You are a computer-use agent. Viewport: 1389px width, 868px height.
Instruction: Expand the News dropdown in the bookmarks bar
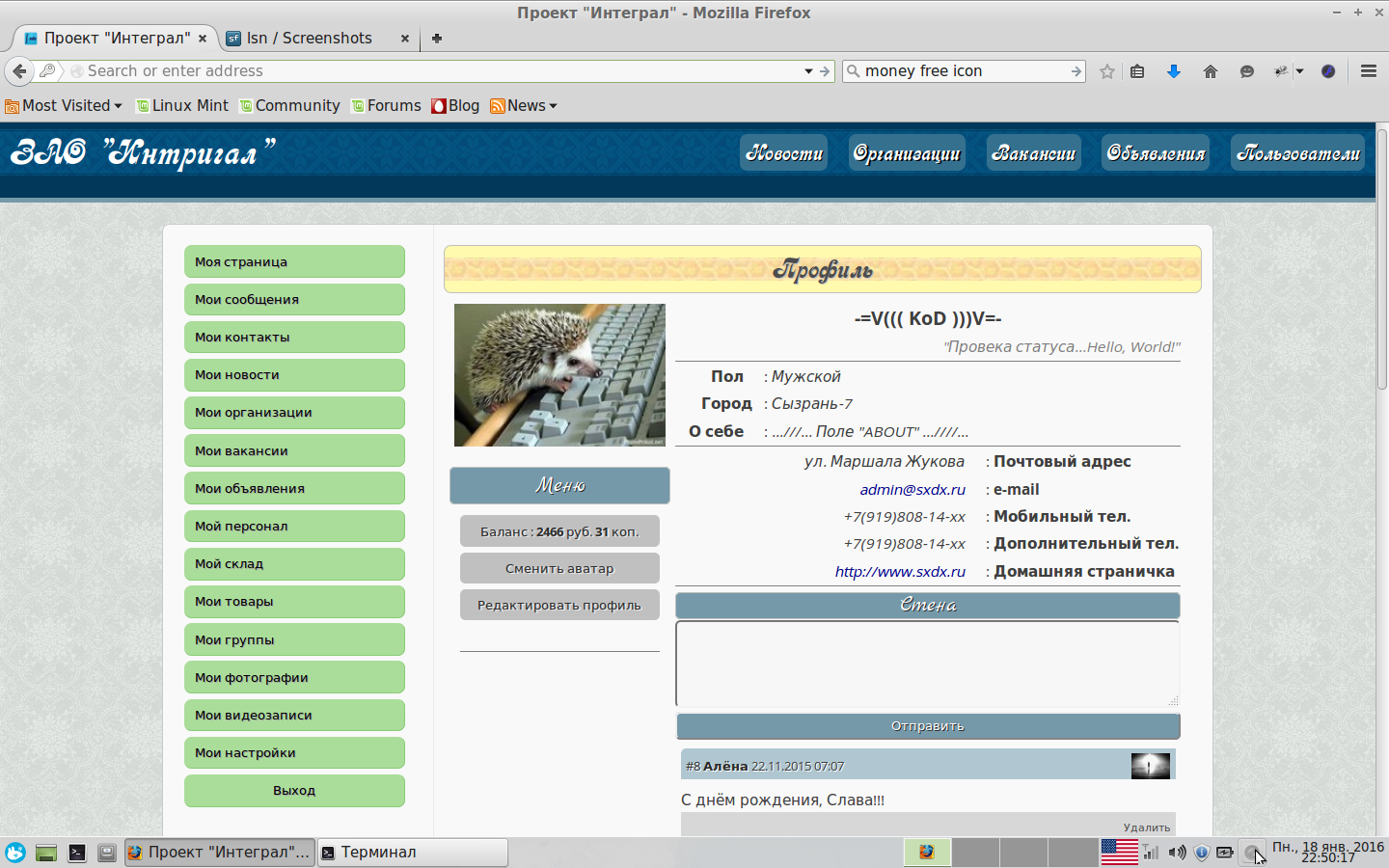tap(524, 105)
